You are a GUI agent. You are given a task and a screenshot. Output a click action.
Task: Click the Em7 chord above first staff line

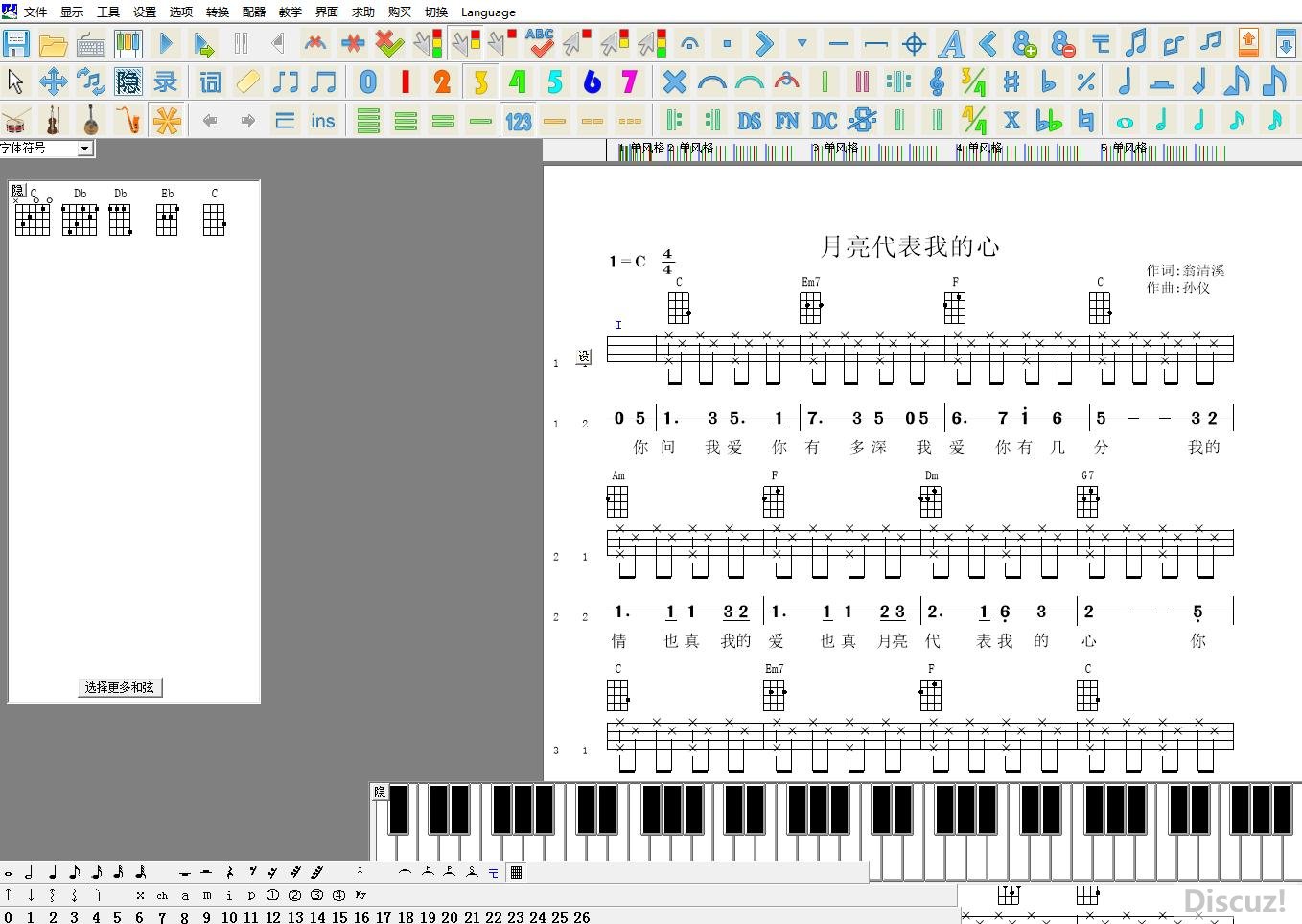coord(811,301)
